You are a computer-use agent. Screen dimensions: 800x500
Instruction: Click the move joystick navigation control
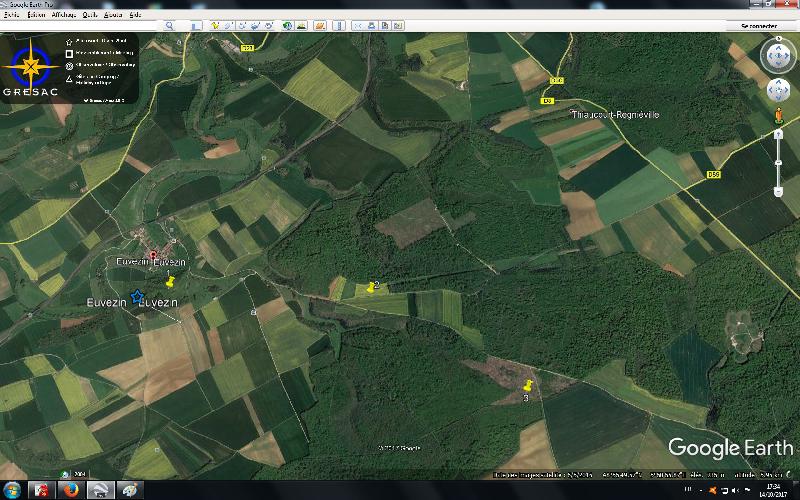click(778, 90)
